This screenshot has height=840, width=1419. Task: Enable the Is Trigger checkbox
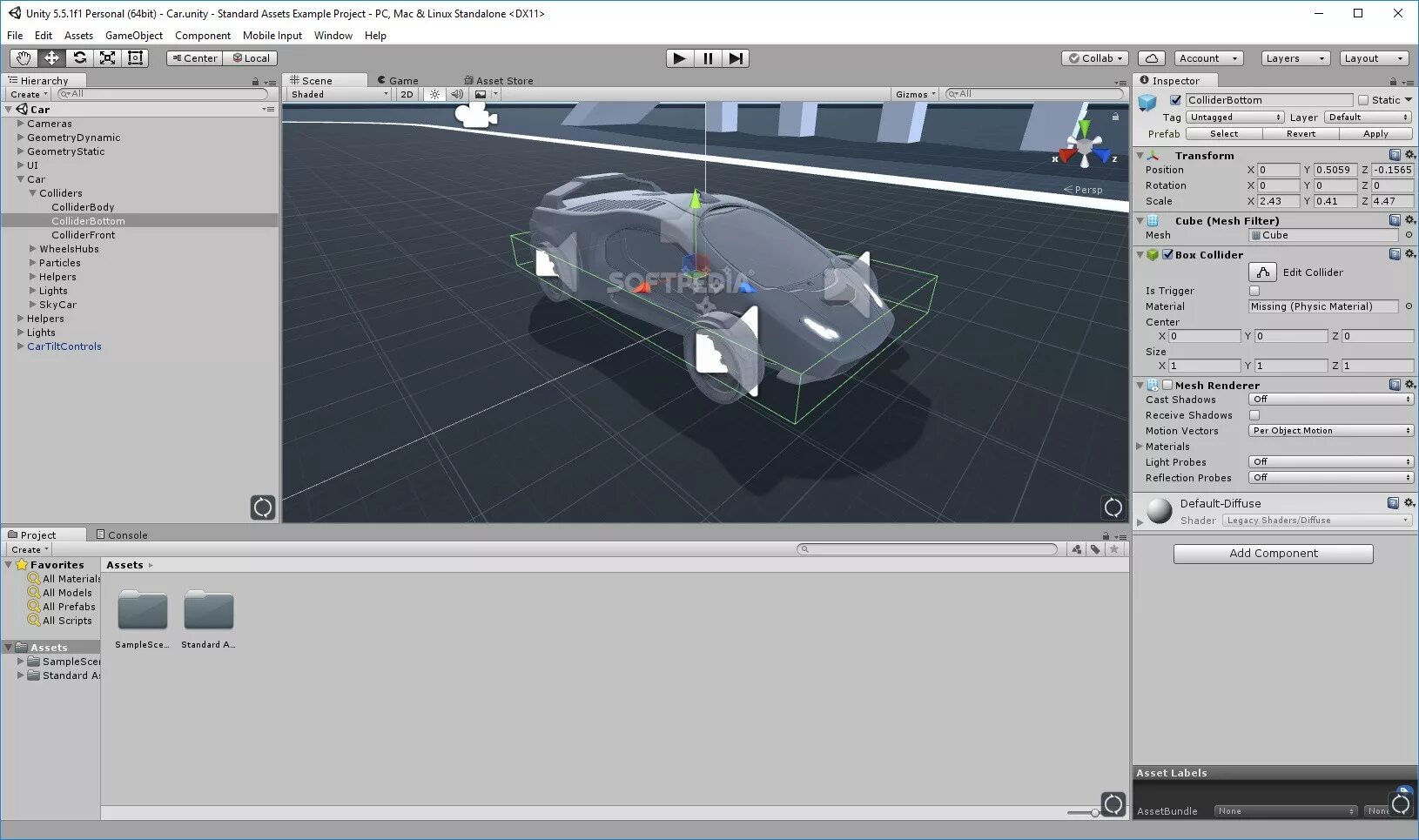click(1254, 291)
